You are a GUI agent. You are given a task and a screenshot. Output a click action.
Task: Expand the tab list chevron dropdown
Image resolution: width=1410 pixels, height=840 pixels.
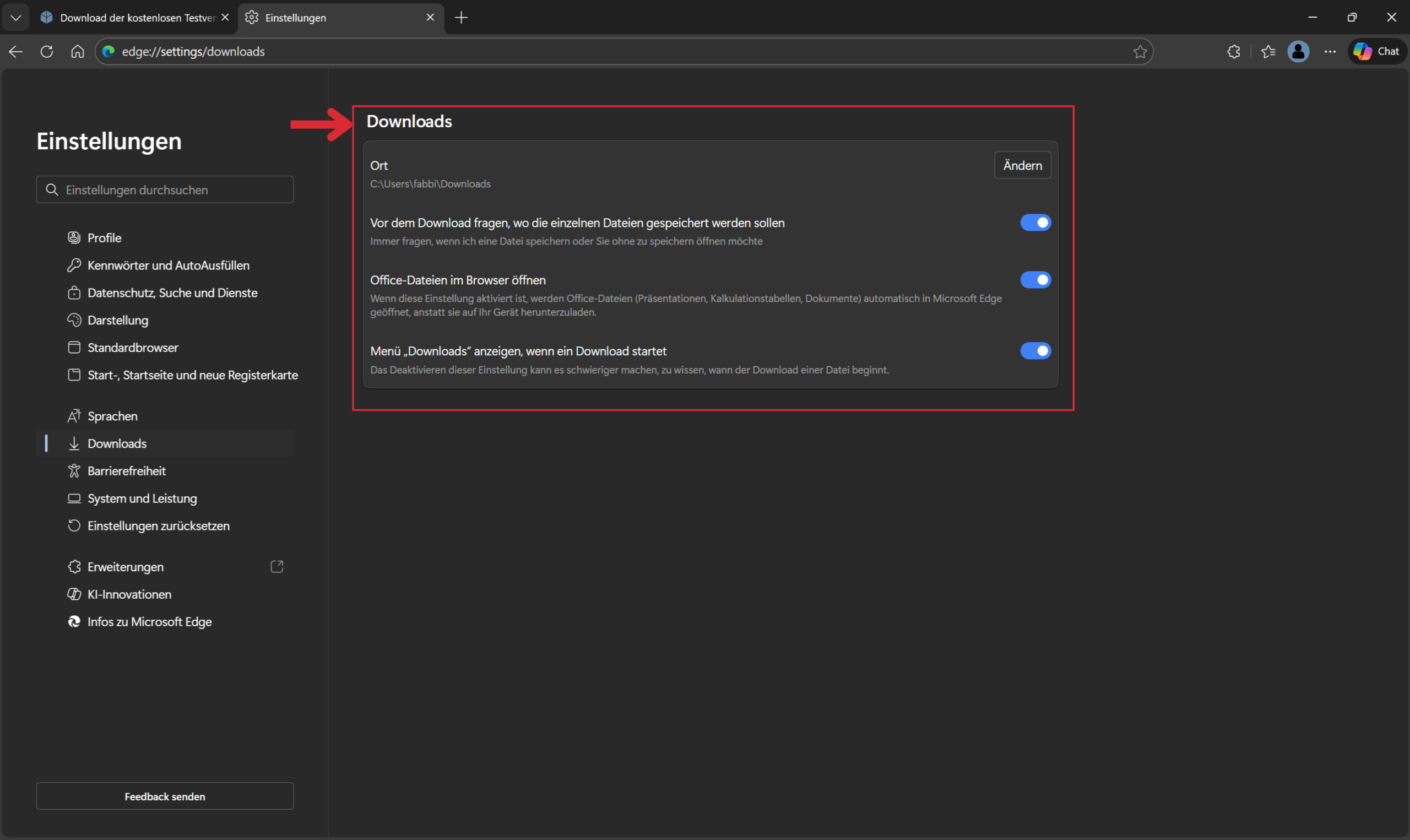pyautogui.click(x=16, y=18)
